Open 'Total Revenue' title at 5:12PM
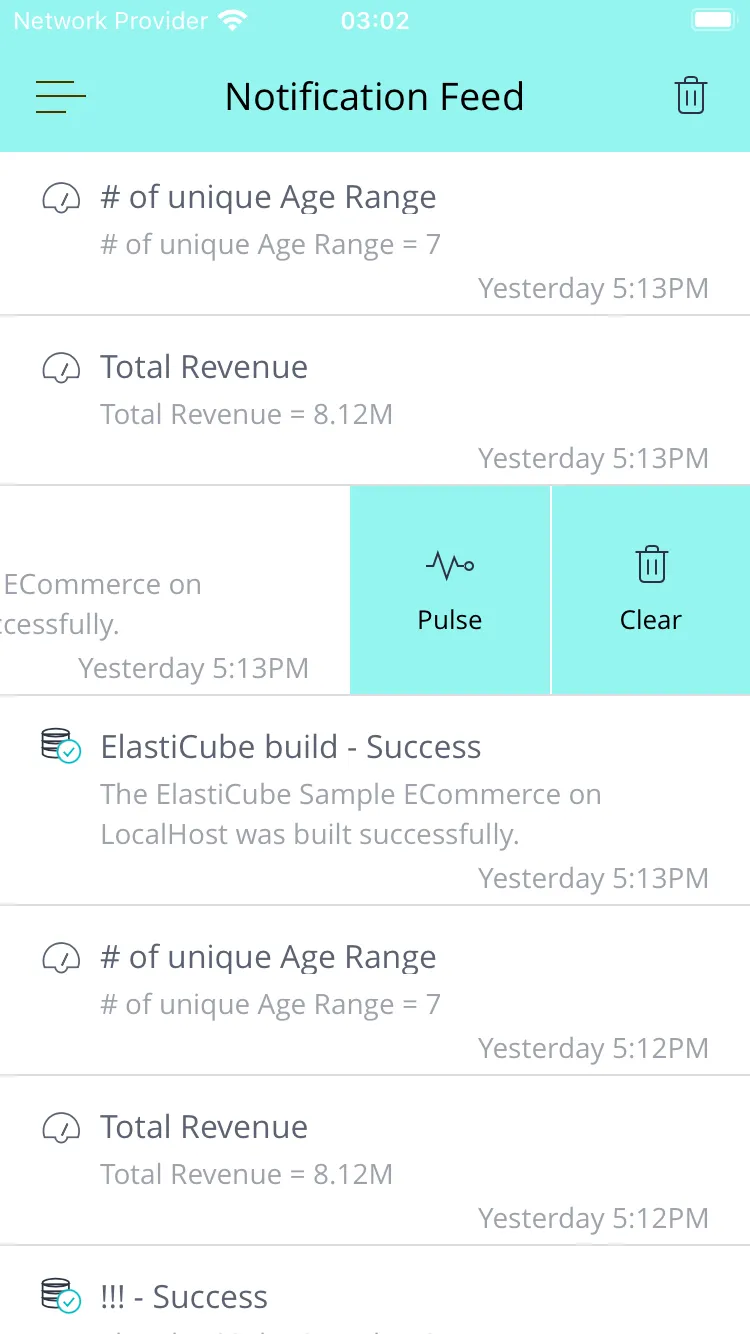 coord(204,1127)
